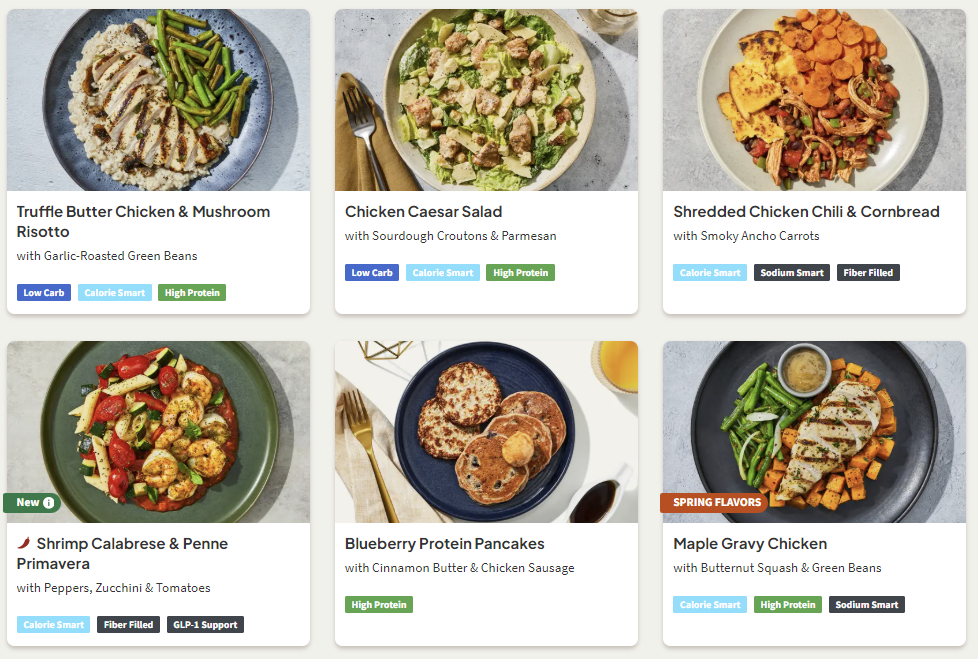Select the GLP-1 Support tag
978x659 pixels.
205,625
